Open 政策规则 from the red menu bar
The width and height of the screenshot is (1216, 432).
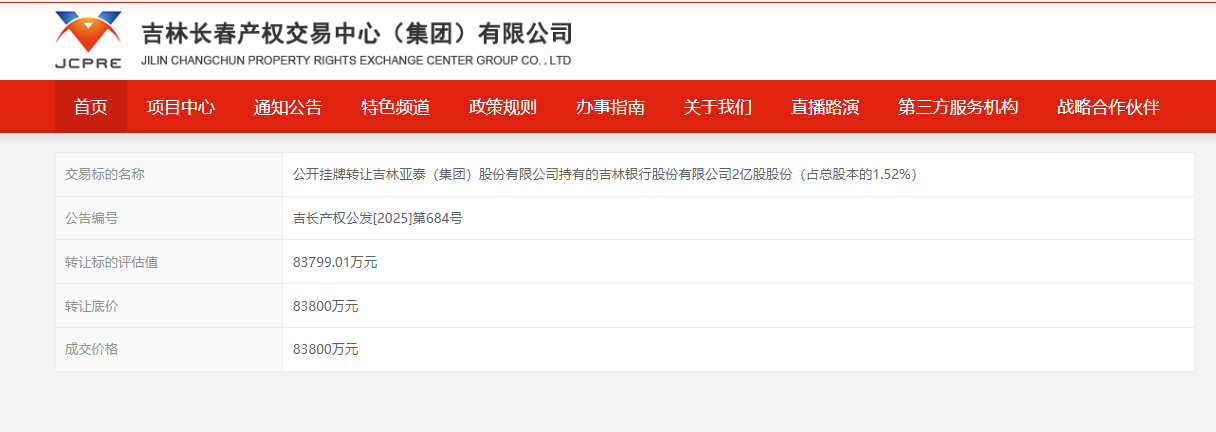pyautogui.click(x=503, y=107)
